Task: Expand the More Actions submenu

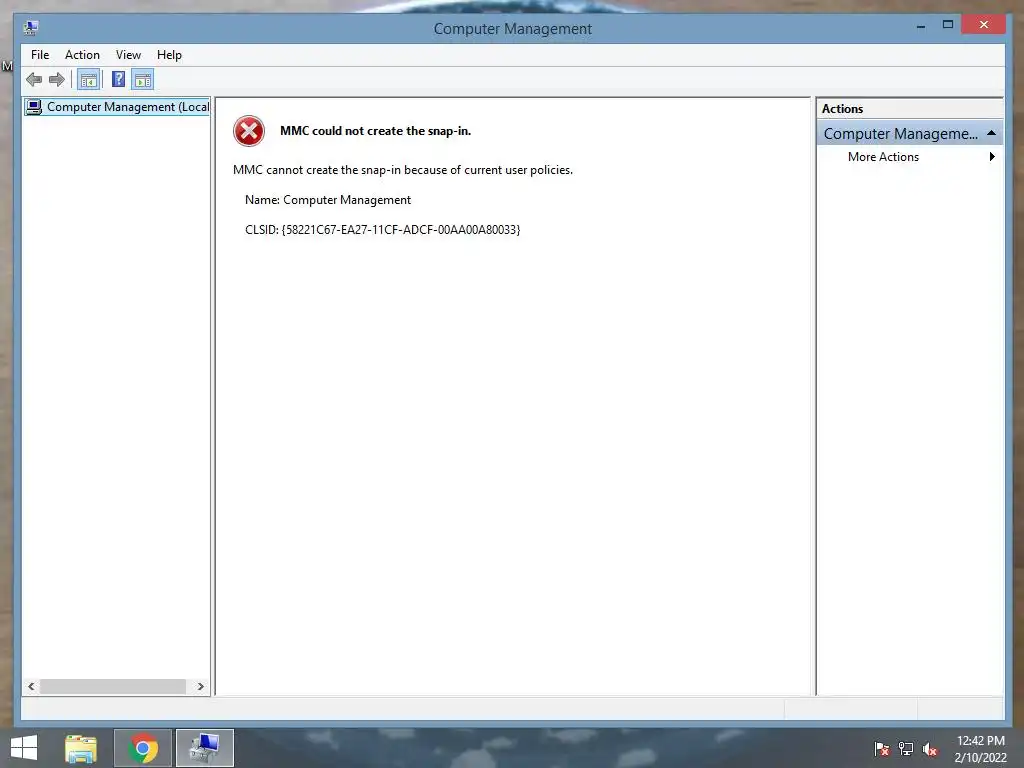Action: [909, 157]
